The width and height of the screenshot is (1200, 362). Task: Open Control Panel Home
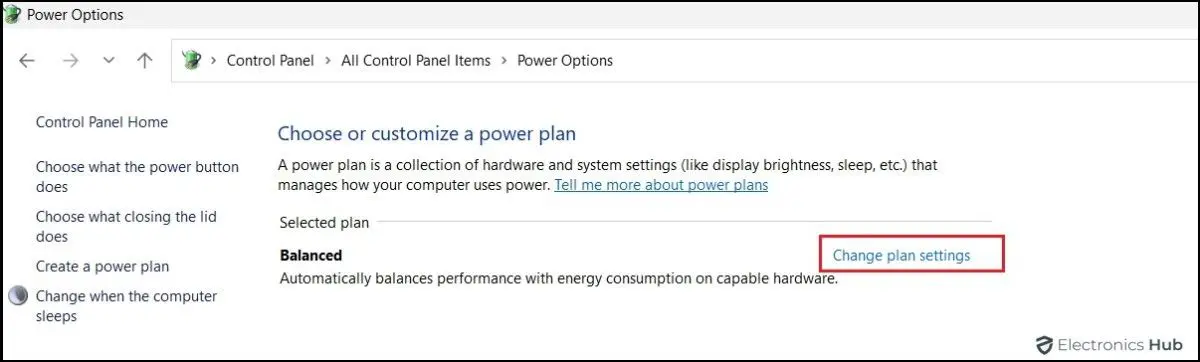[x=102, y=122]
